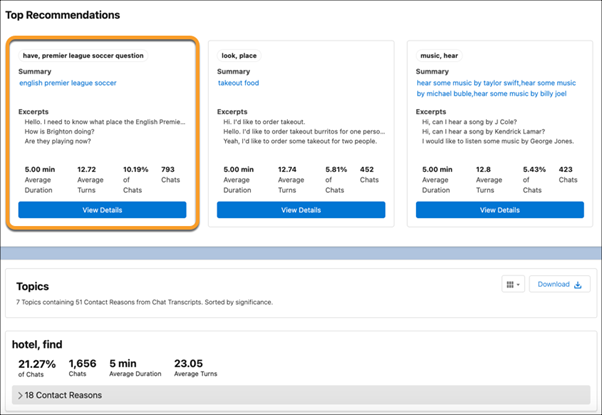Click the 'How is Brighton doing?' excerpt
This screenshot has height=415, width=602.
pos(60,132)
